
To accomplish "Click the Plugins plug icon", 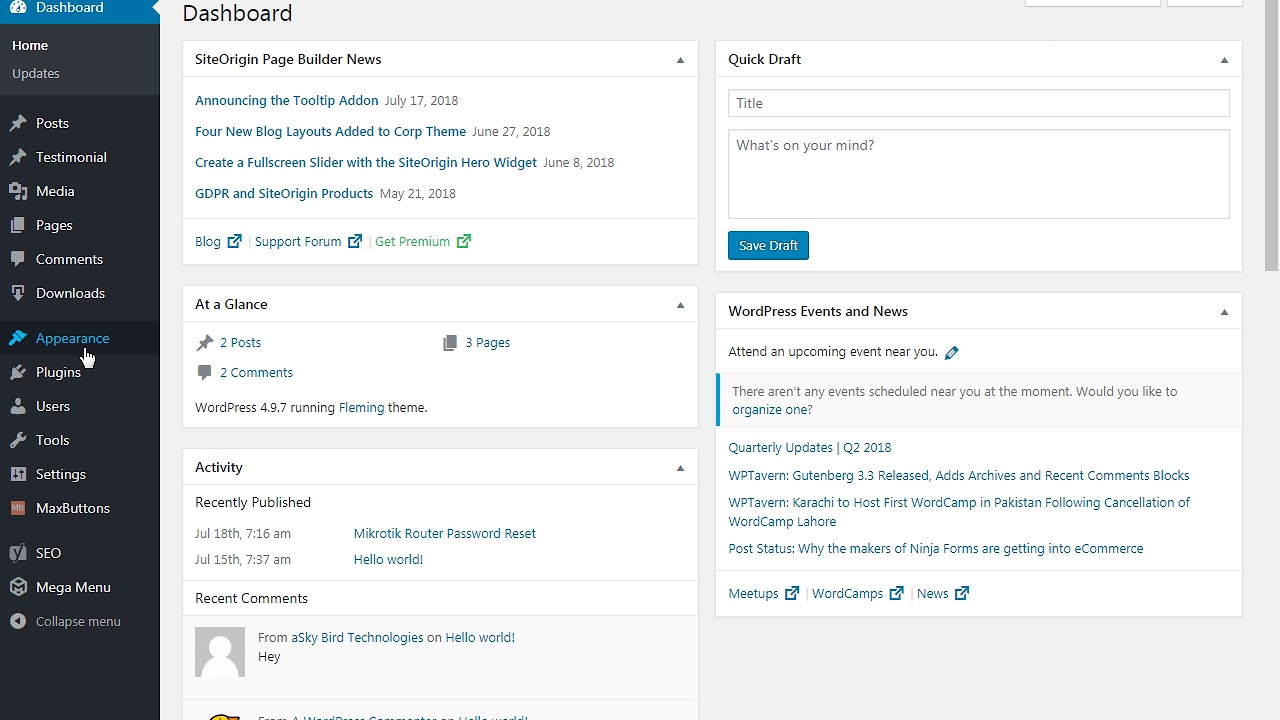I will [18, 372].
